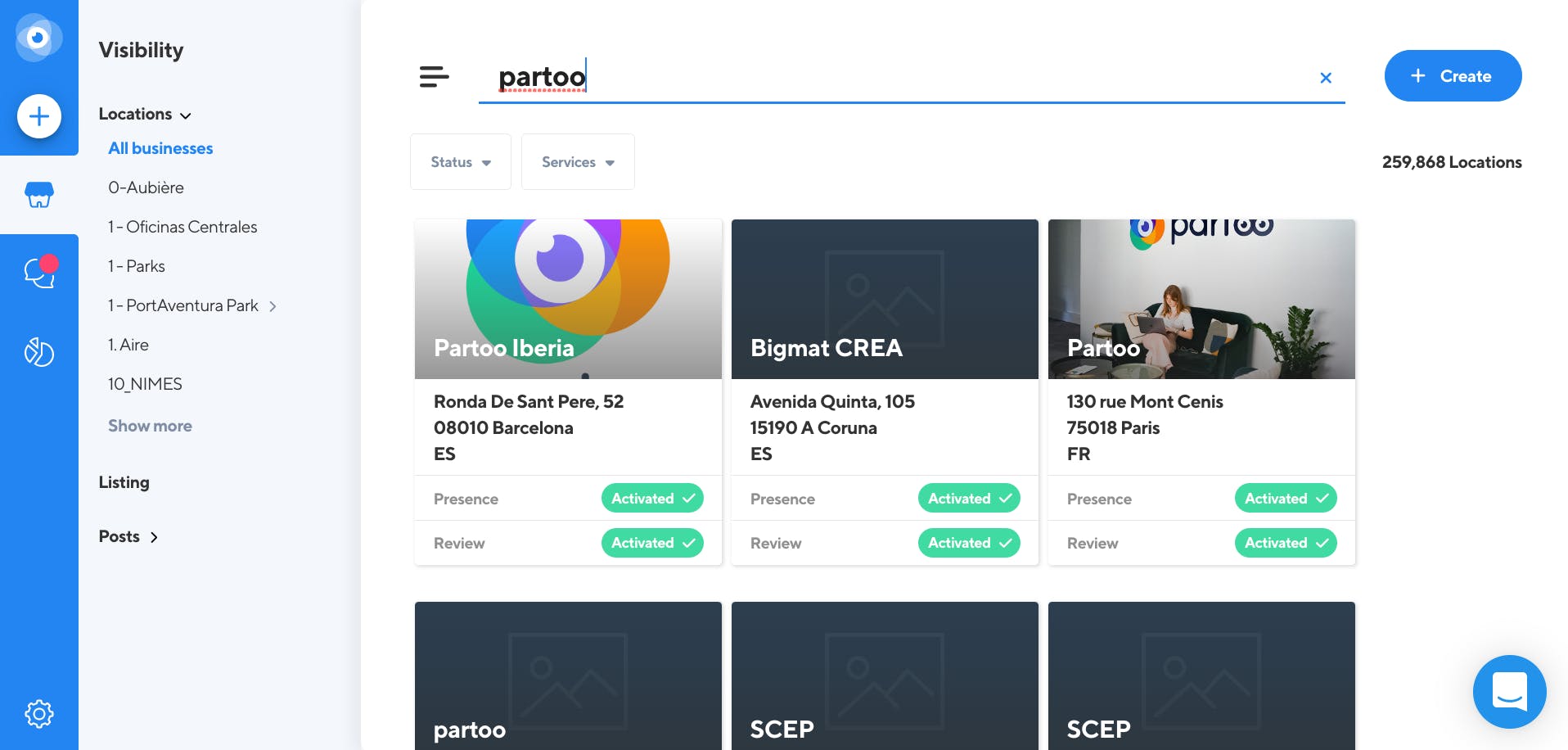
Task: Toggle Review Activated on Bigmat CREA card
Action: [x=969, y=543]
